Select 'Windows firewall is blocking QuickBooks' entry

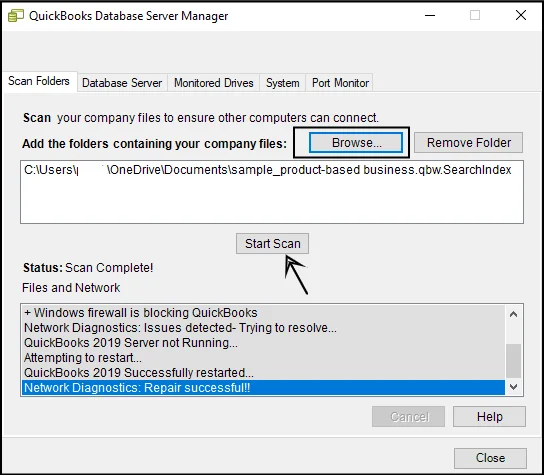pos(263,313)
